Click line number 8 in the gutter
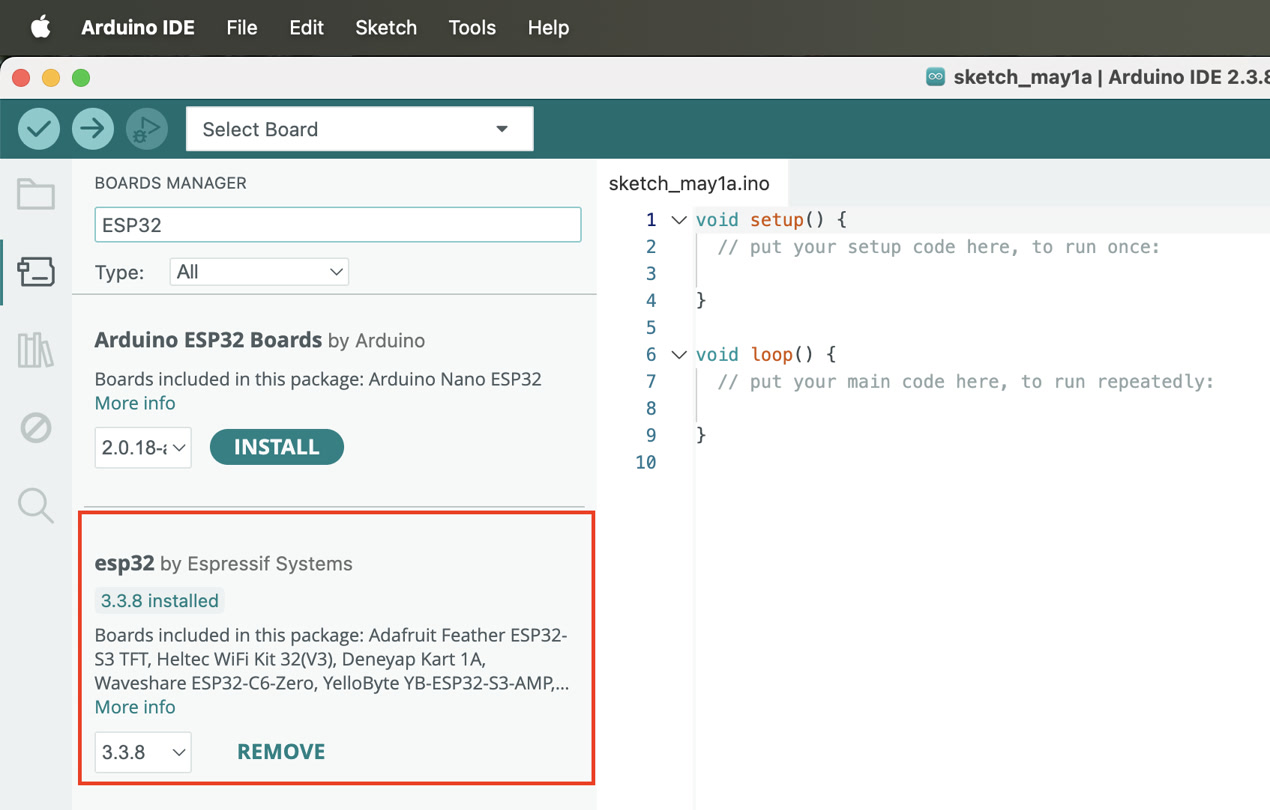The image size is (1270, 810). (x=651, y=409)
